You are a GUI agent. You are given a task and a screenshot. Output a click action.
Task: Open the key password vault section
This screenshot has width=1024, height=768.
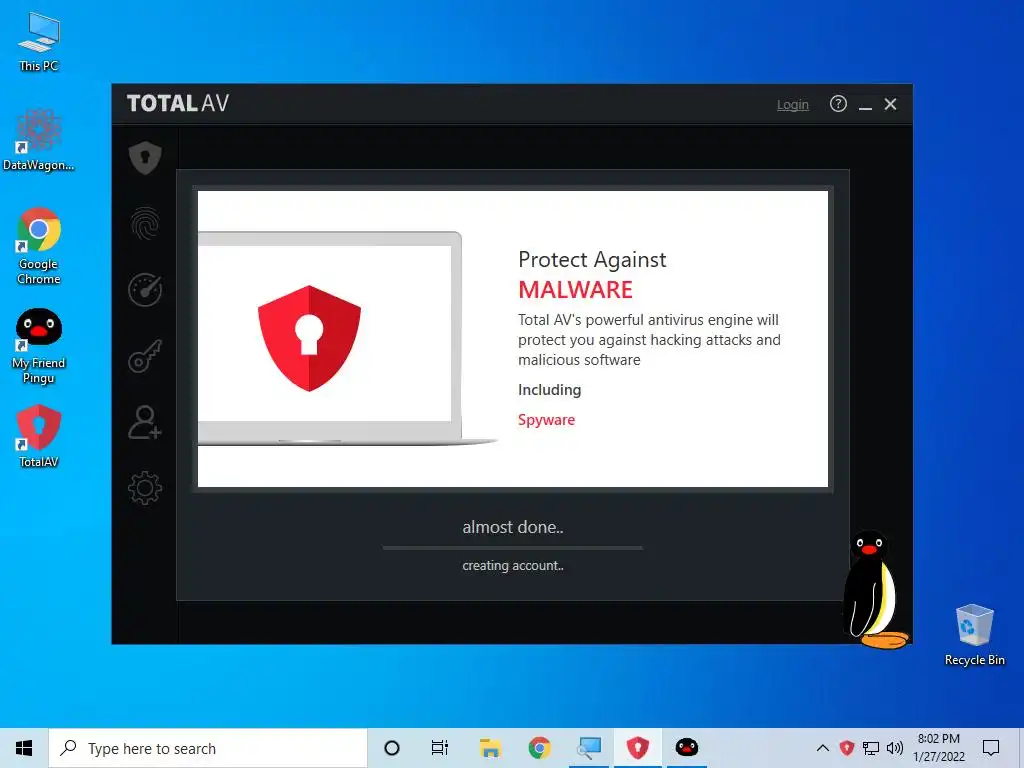coord(145,356)
